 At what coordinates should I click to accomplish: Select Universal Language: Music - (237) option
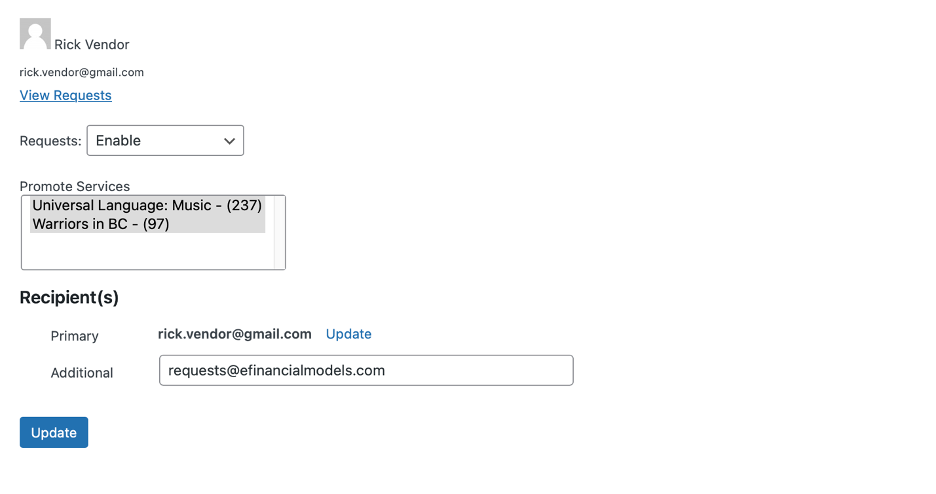[147, 205]
